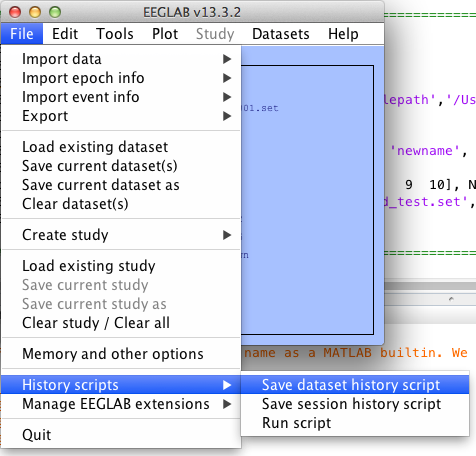Screen dimensions: 476x456
Task: Choose Load existing dataset
Action: click(x=121, y=147)
